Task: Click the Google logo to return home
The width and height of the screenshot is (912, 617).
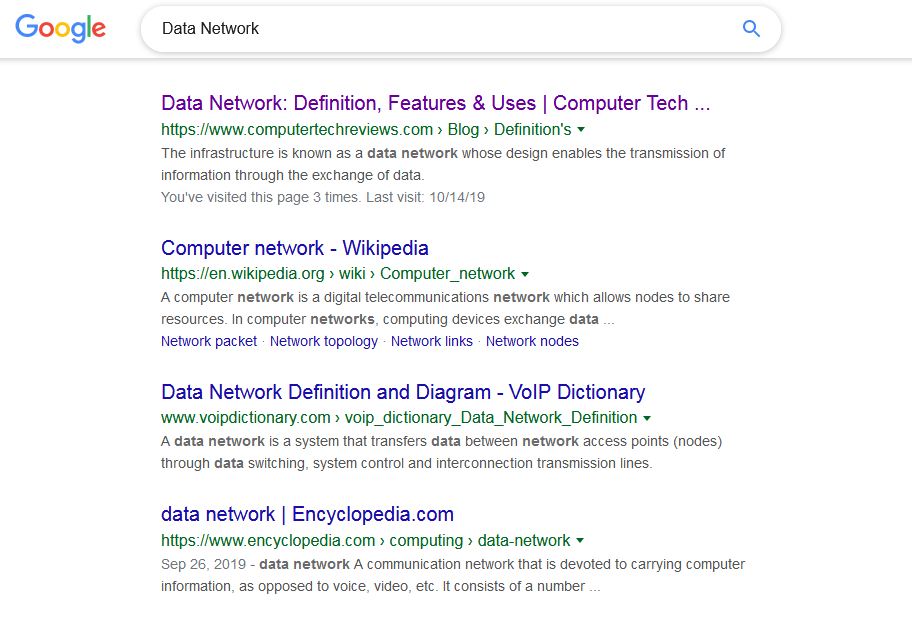Action: click(59, 29)
